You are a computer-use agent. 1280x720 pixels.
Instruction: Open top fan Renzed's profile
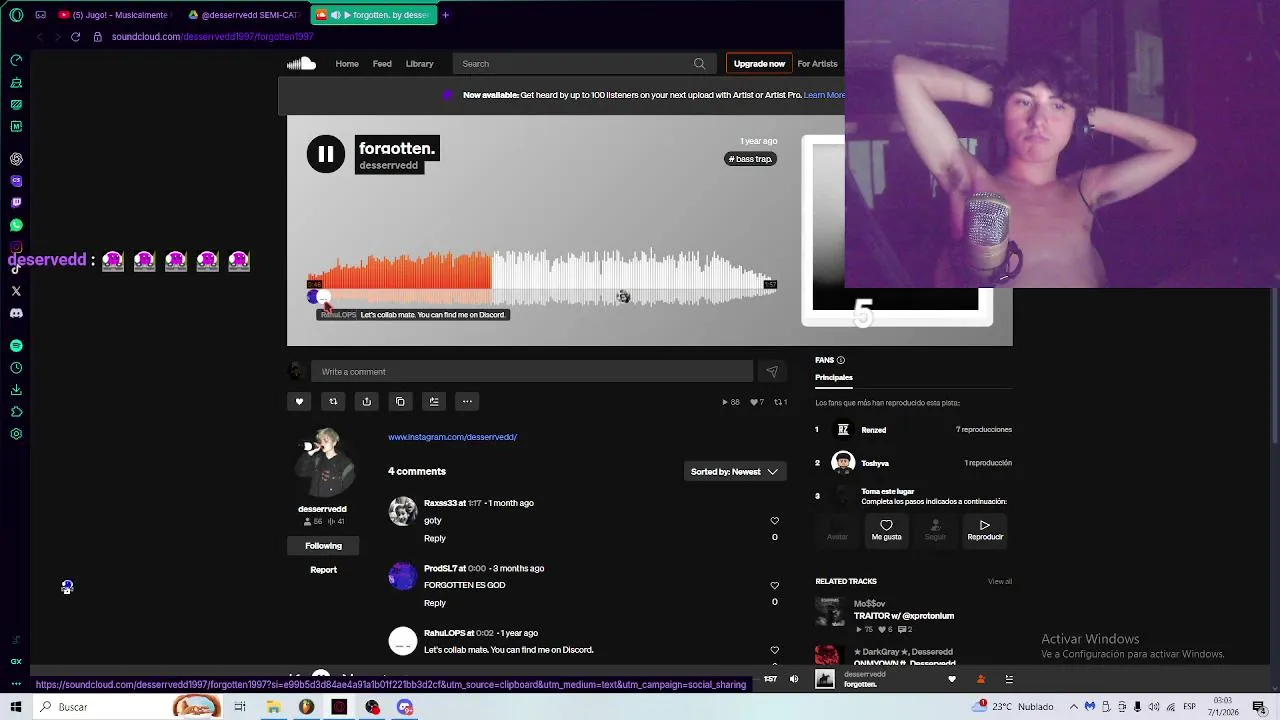(x=873, y=430)
